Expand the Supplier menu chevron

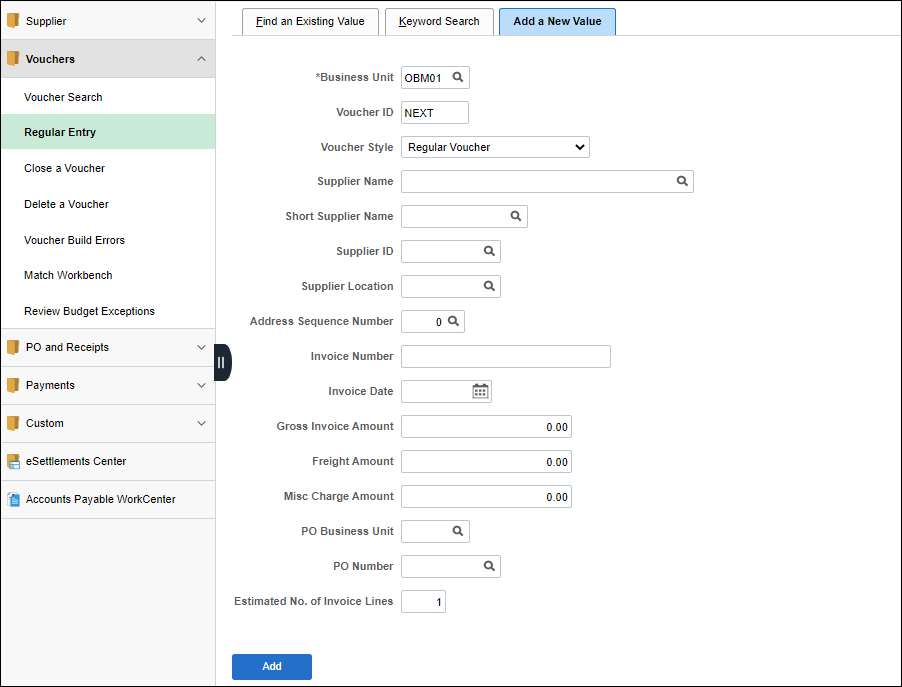point(201,21)
